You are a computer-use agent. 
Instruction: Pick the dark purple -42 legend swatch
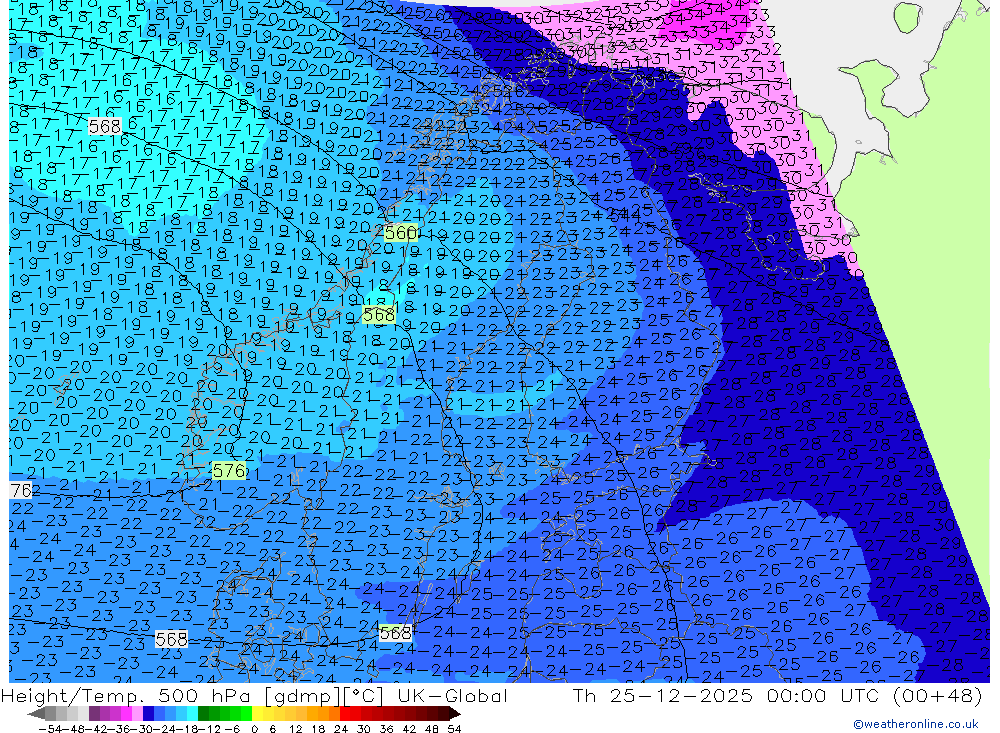(x=94, y=713)
